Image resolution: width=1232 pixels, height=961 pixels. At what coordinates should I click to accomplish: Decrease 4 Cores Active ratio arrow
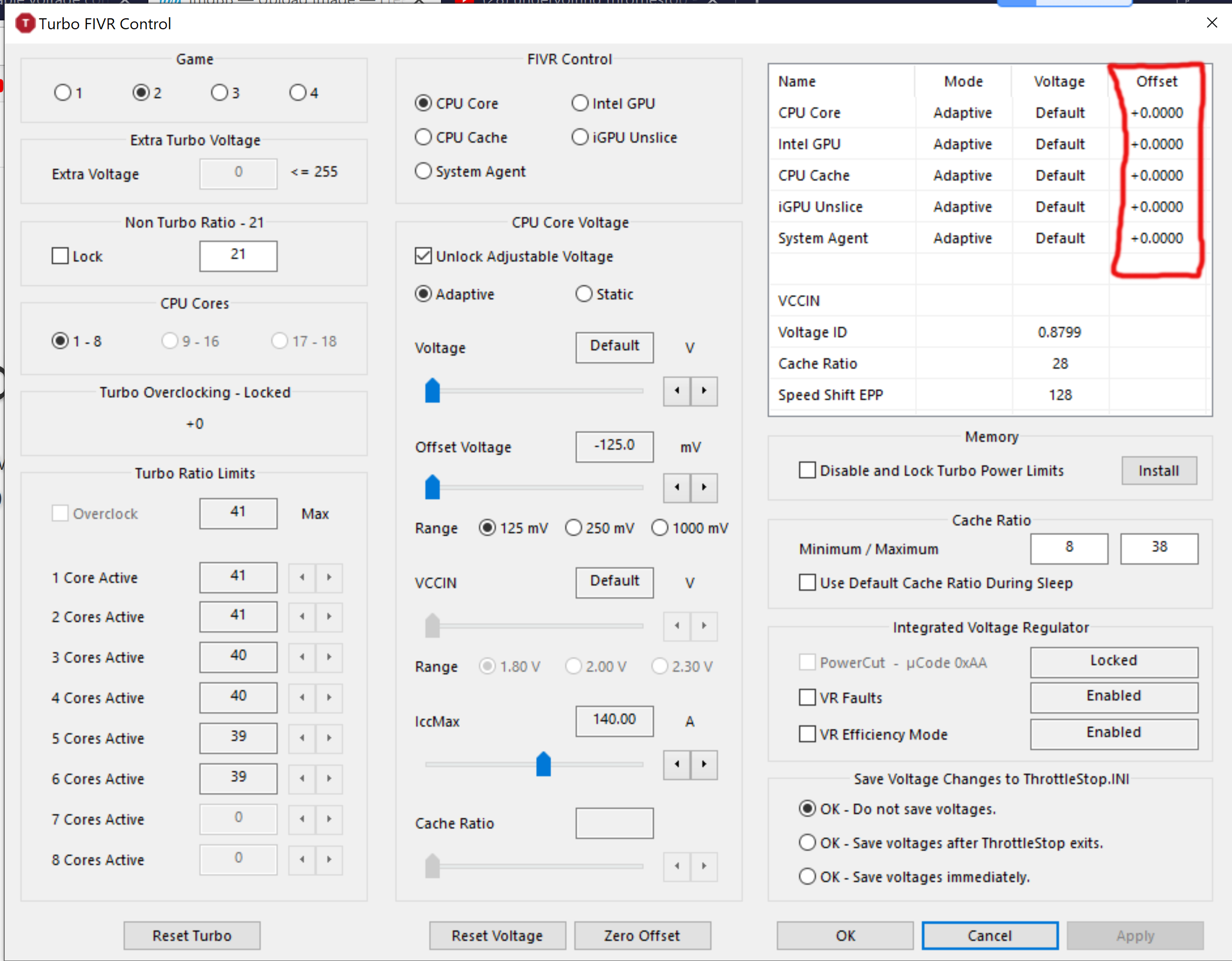point(303,698)
